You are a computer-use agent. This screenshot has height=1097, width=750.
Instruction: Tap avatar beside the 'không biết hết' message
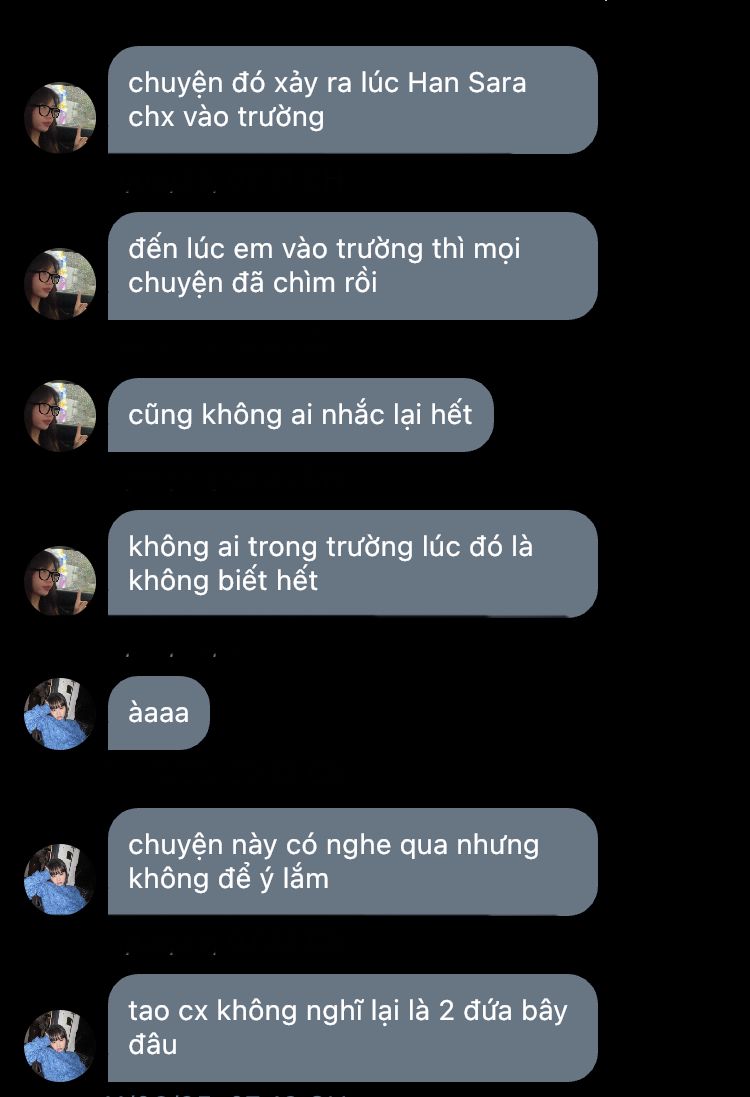[x=60, y=581]
